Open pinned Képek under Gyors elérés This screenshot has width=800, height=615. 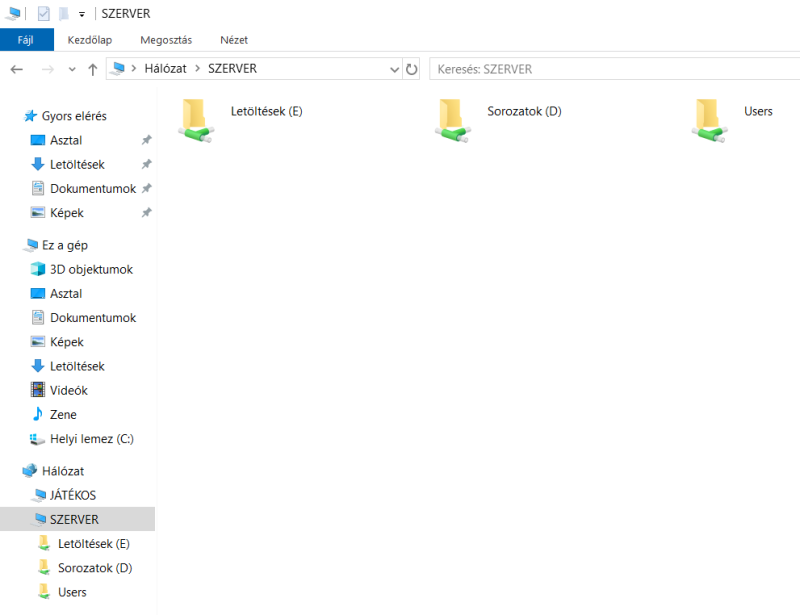pos(66,213)
